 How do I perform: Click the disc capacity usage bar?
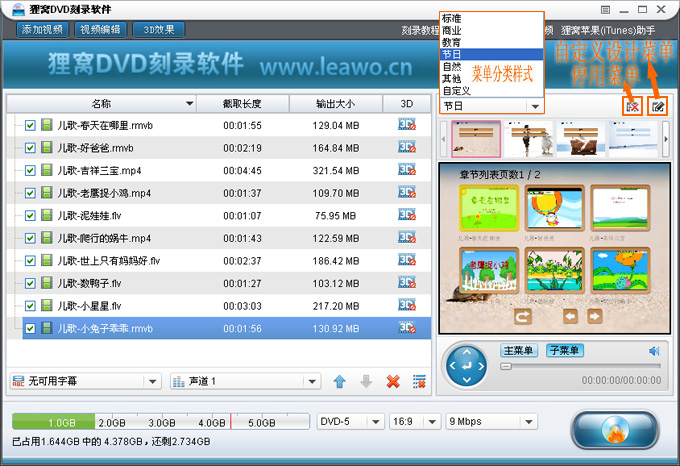[161, 421]
